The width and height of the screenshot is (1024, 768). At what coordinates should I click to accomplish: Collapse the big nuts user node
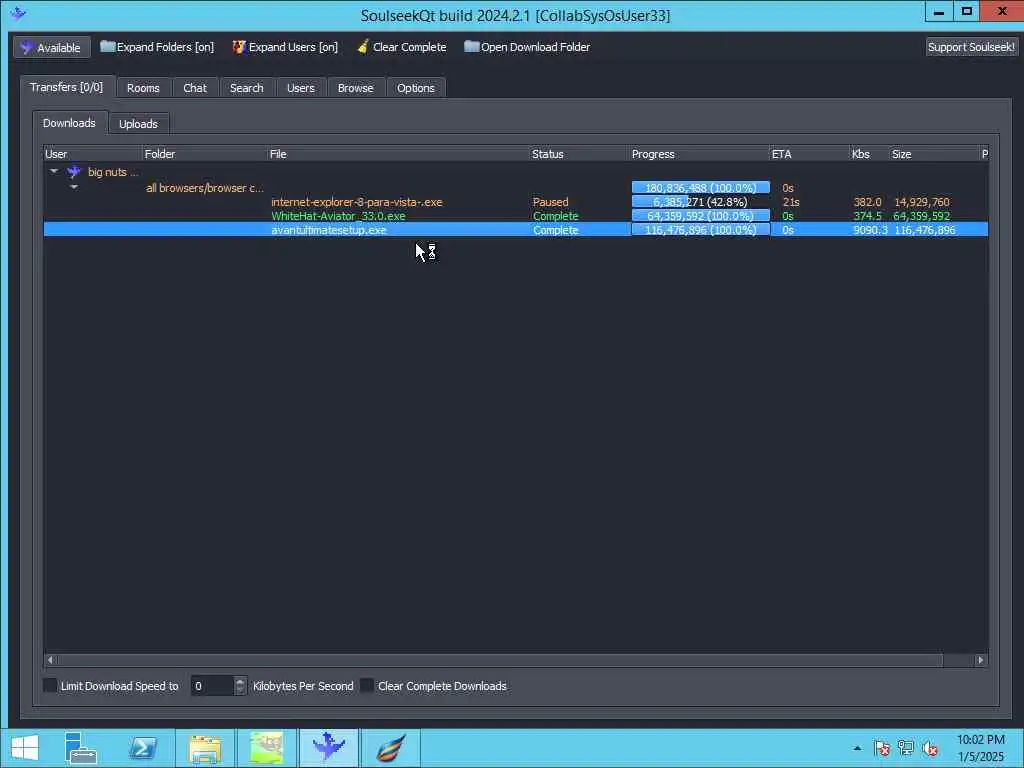(x=54, y=171)
